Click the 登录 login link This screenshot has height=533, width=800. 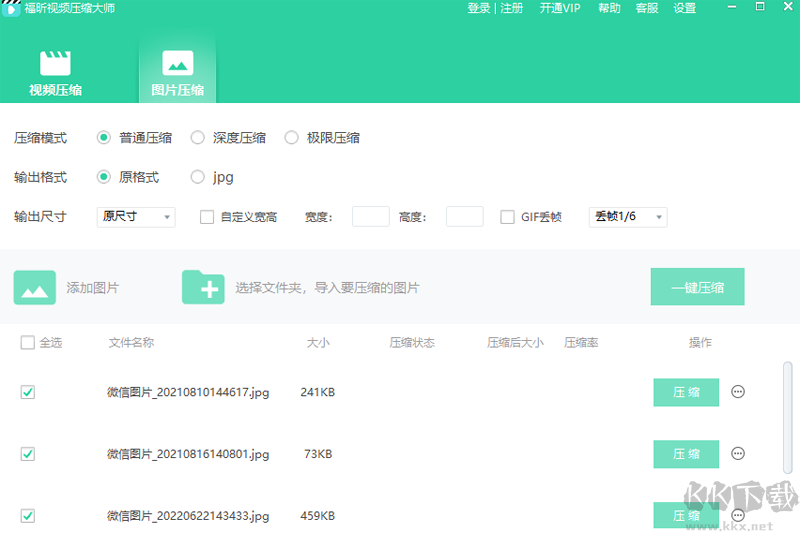pyautogui.click(x=479, y=8)
